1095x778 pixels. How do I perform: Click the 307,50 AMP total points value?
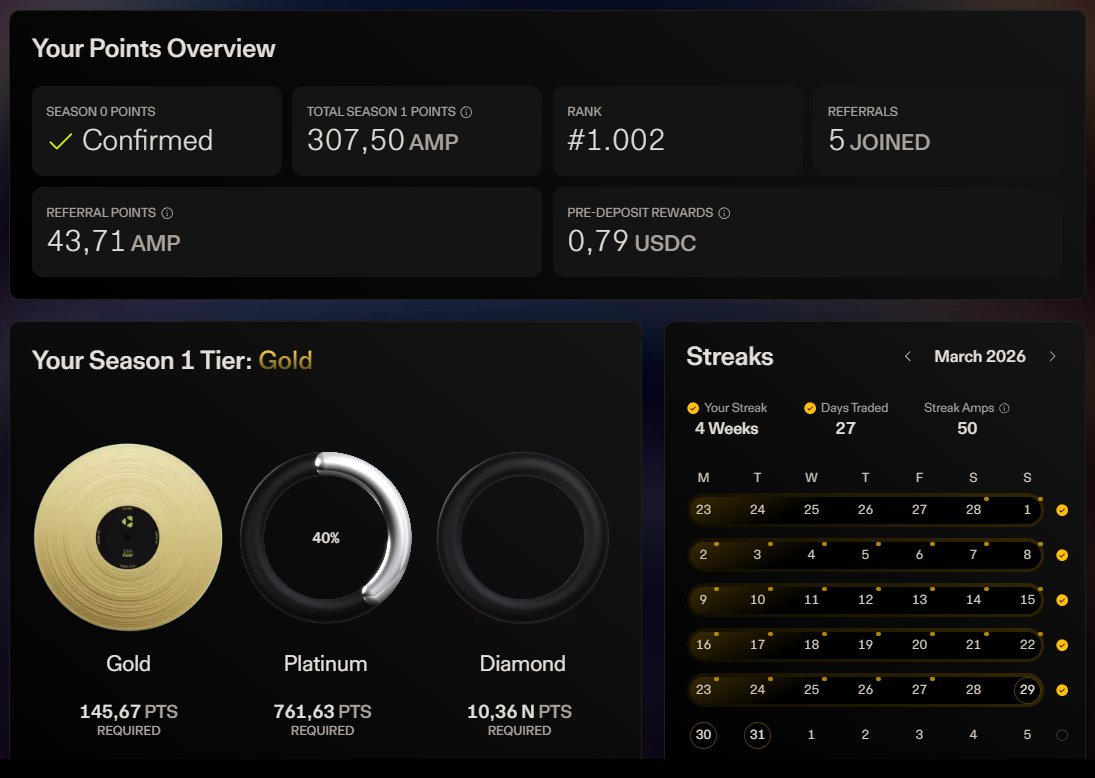[x=383, y=141]
